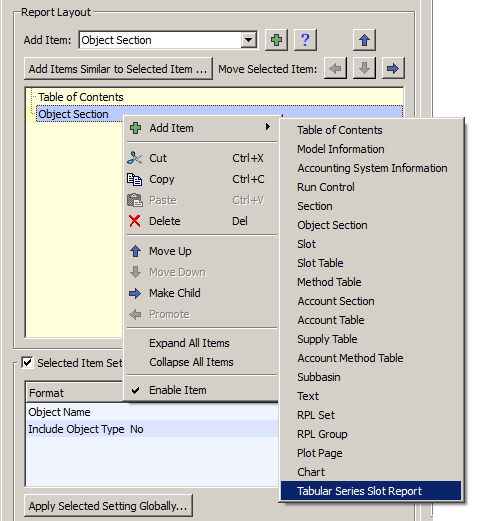
Task: Toggle the Selected Item Settings checkbox
Action: pos(27,362)
